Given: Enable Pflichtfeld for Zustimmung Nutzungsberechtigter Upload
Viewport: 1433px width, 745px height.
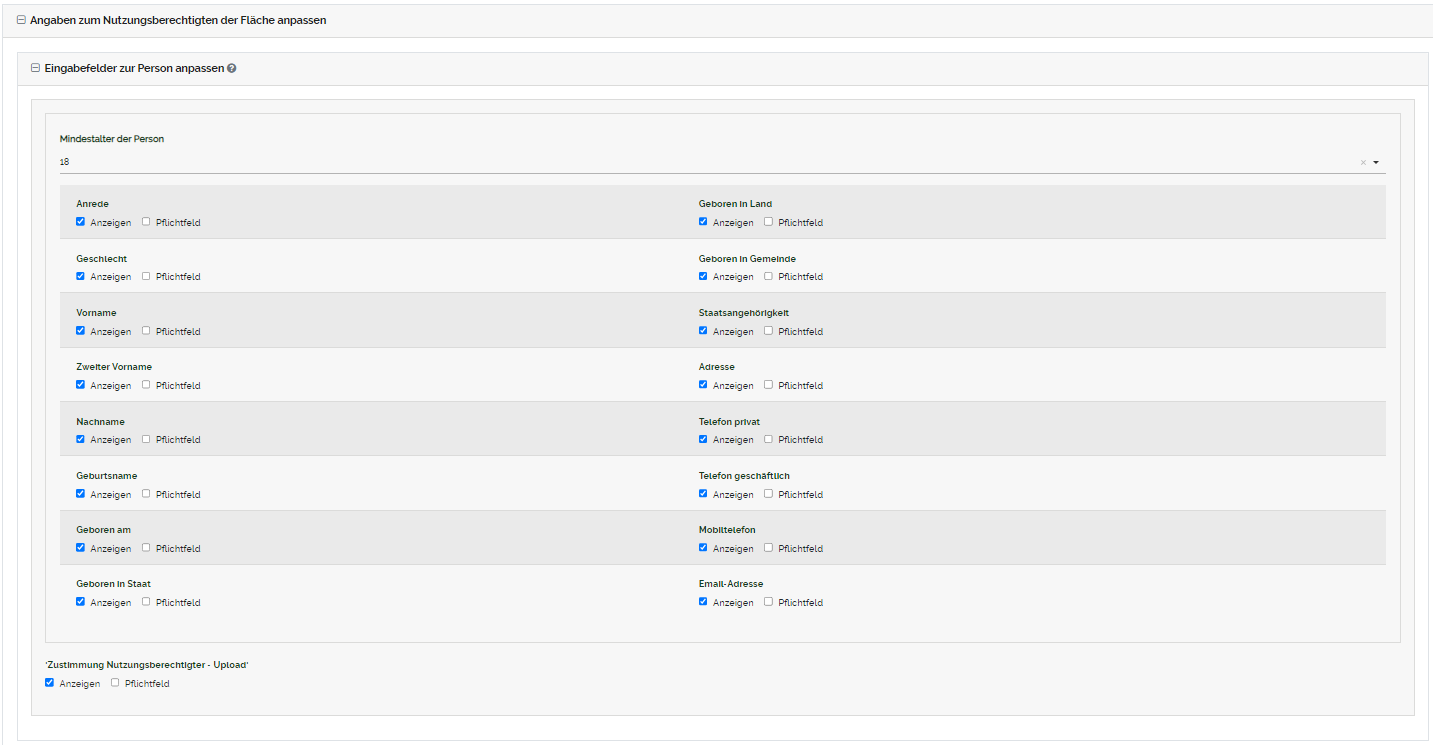Looking at the screenshot, I should click(115, 683).
